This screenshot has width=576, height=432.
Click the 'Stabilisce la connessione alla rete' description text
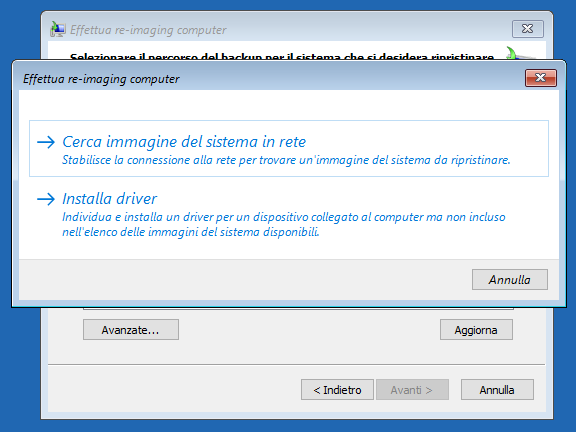[286, 160]
